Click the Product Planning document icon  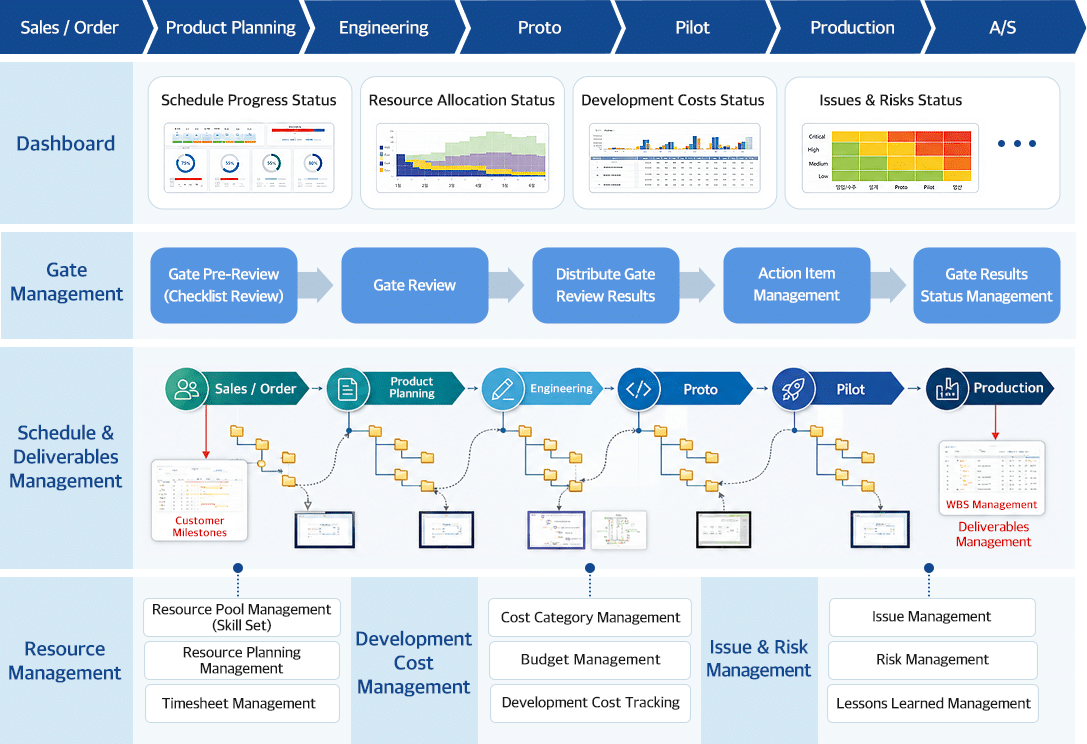[x=347, y=389]
